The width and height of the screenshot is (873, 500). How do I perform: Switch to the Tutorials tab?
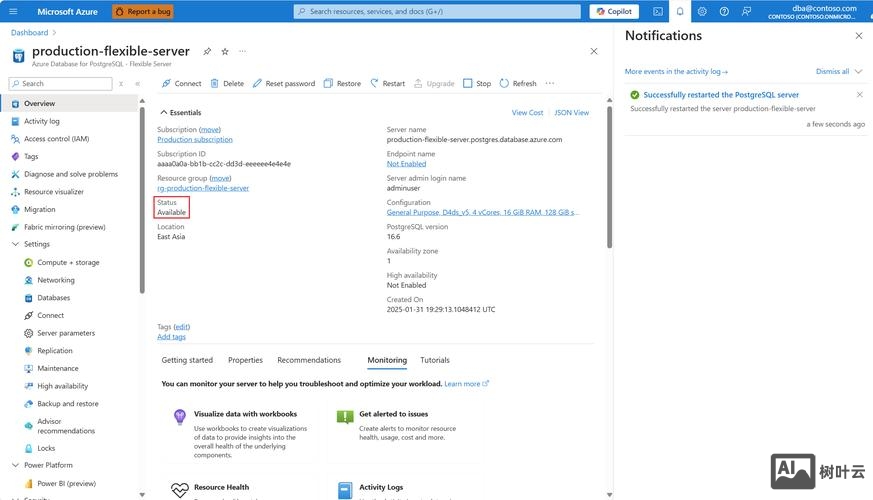(x=434, y=360)
